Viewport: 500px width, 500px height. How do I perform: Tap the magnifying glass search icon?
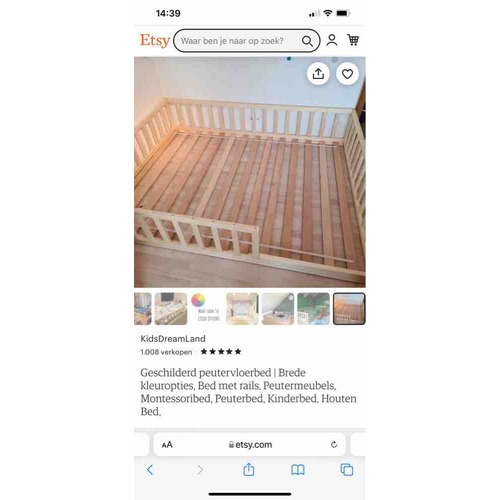307,41
